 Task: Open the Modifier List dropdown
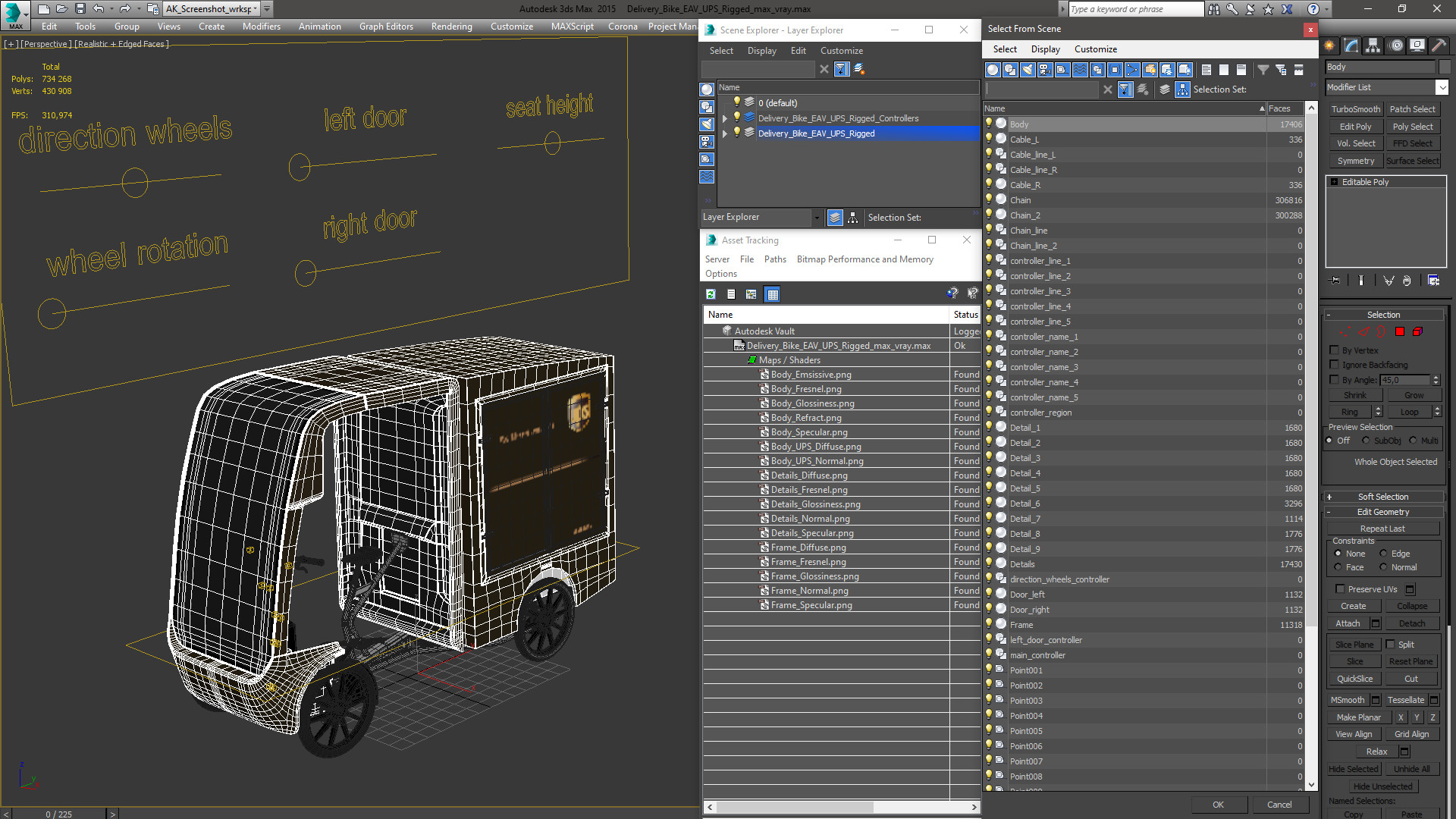[1442, 87]
